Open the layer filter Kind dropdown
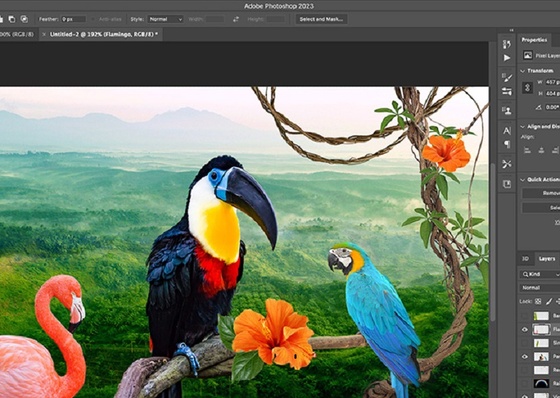Image resolution: width=560 pixels, height=398 pixels. coord(539,274)
